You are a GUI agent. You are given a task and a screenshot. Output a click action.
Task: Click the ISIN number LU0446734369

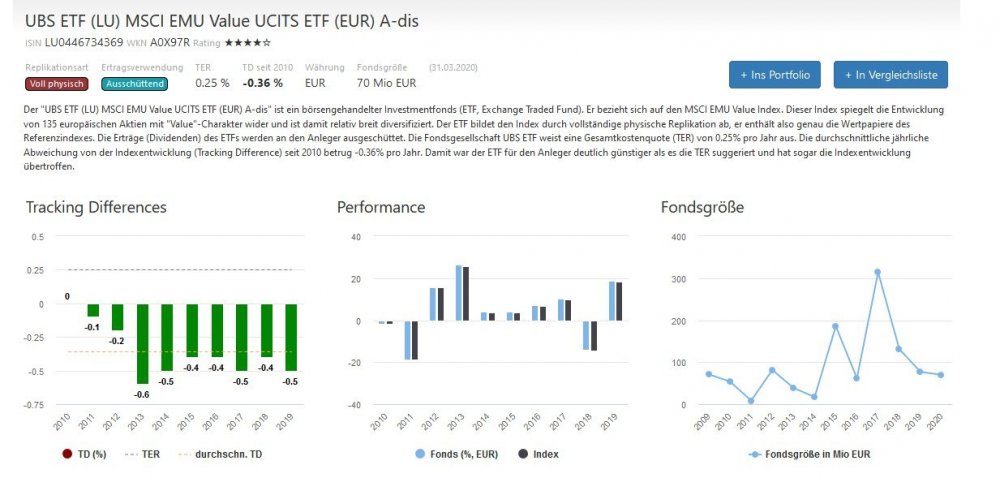click(x=84, y=43)
